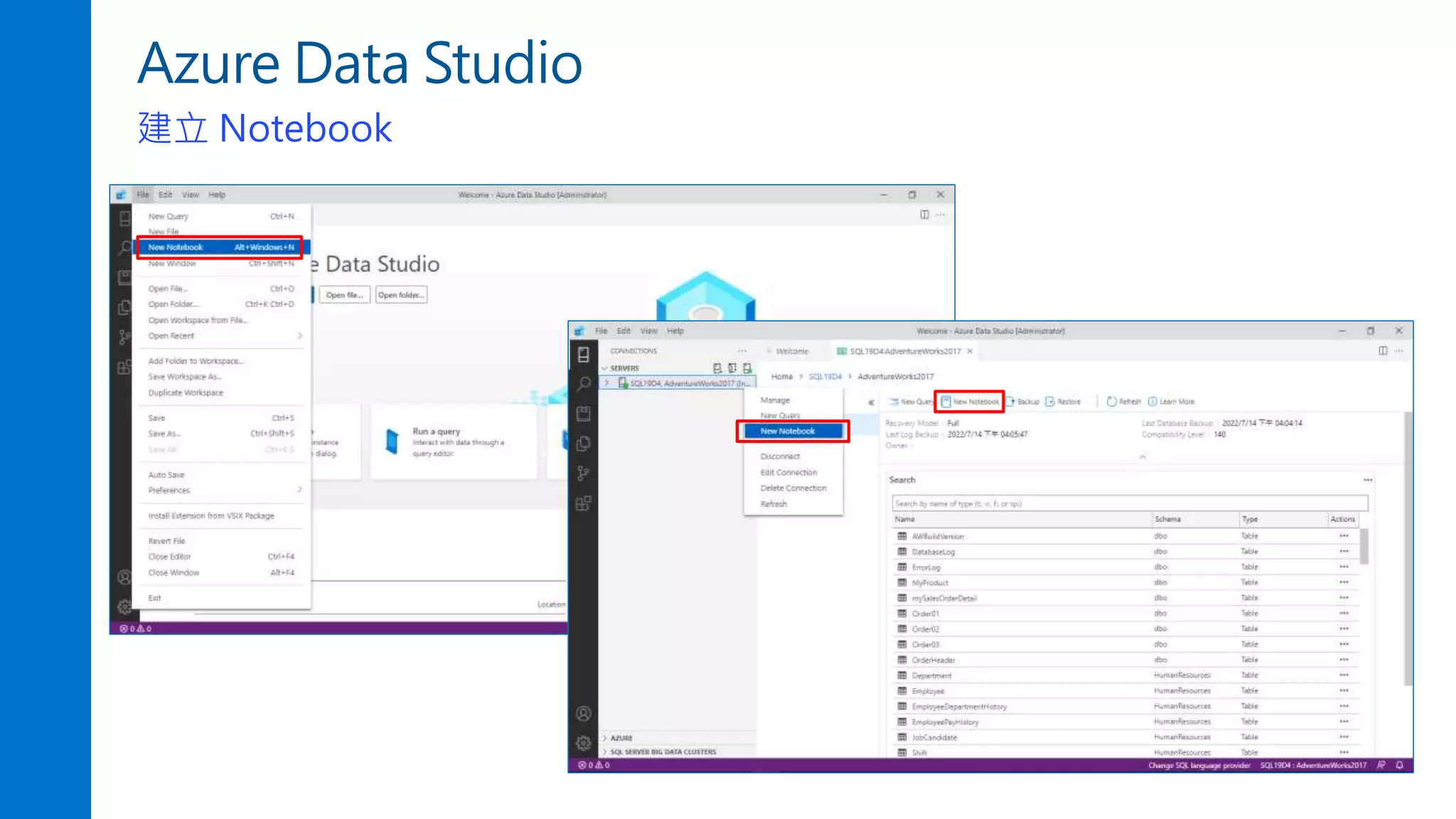This screenshot has height=819, width=1456.
Task: Click Home in dashboard breadcrumb
Action: pyautogui.click(x=781, y=377)
